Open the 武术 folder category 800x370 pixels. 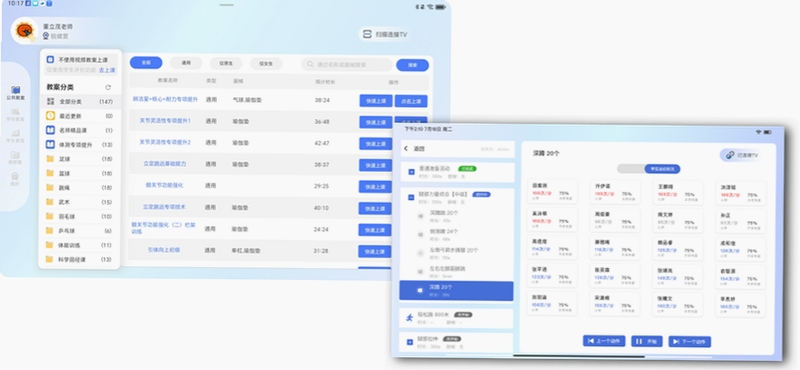click(x=80, y=202)
